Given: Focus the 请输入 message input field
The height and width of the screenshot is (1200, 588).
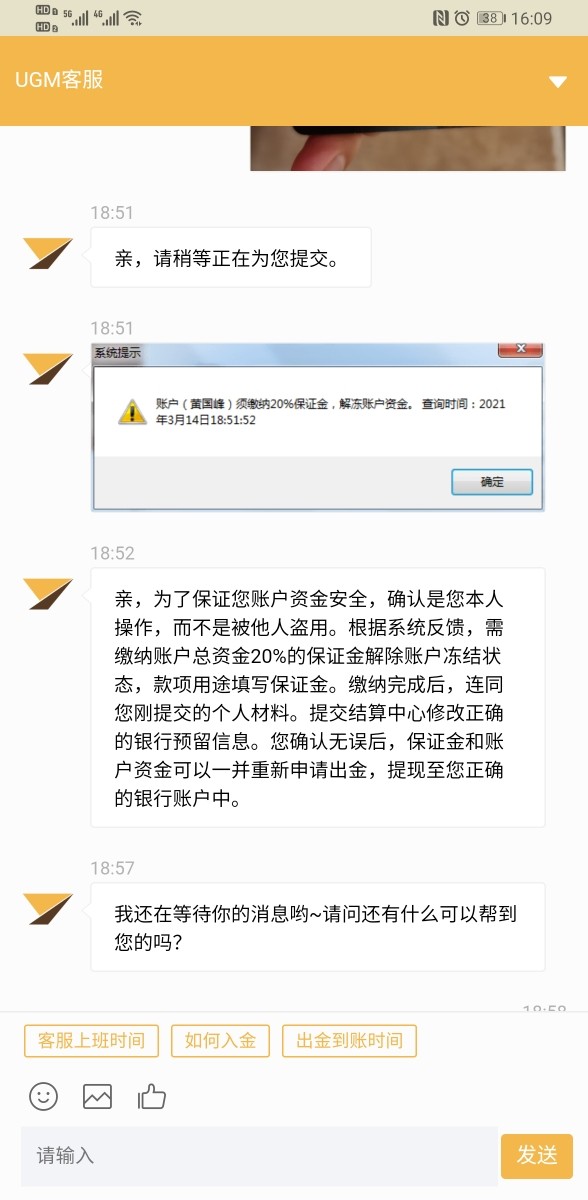Looking at the screenshot, I should 259,1156.
